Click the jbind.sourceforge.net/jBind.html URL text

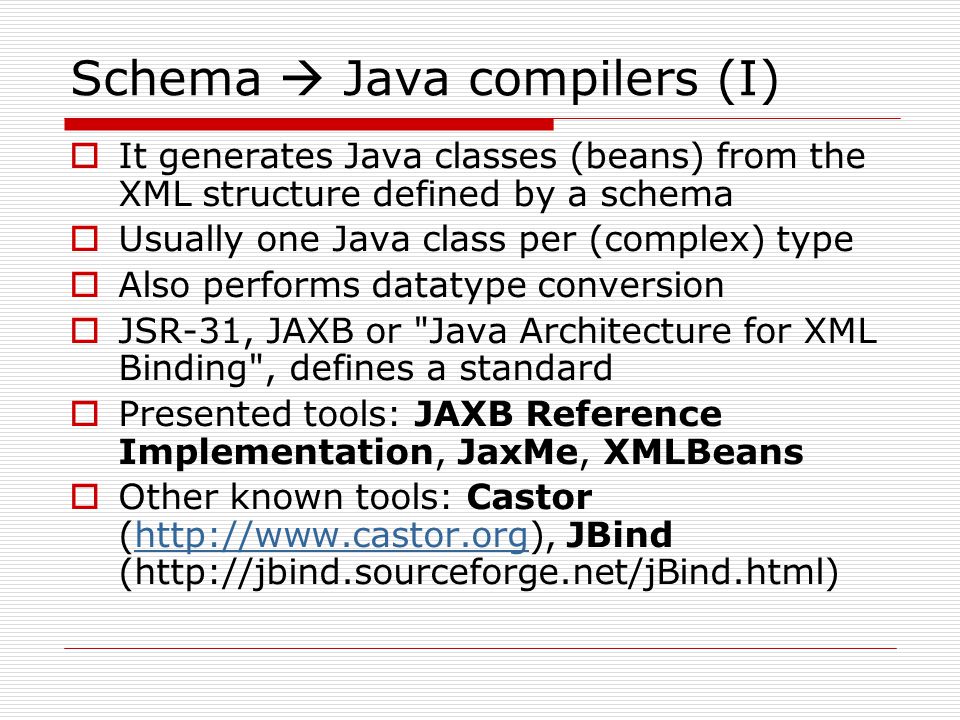(x=479, y=574)
